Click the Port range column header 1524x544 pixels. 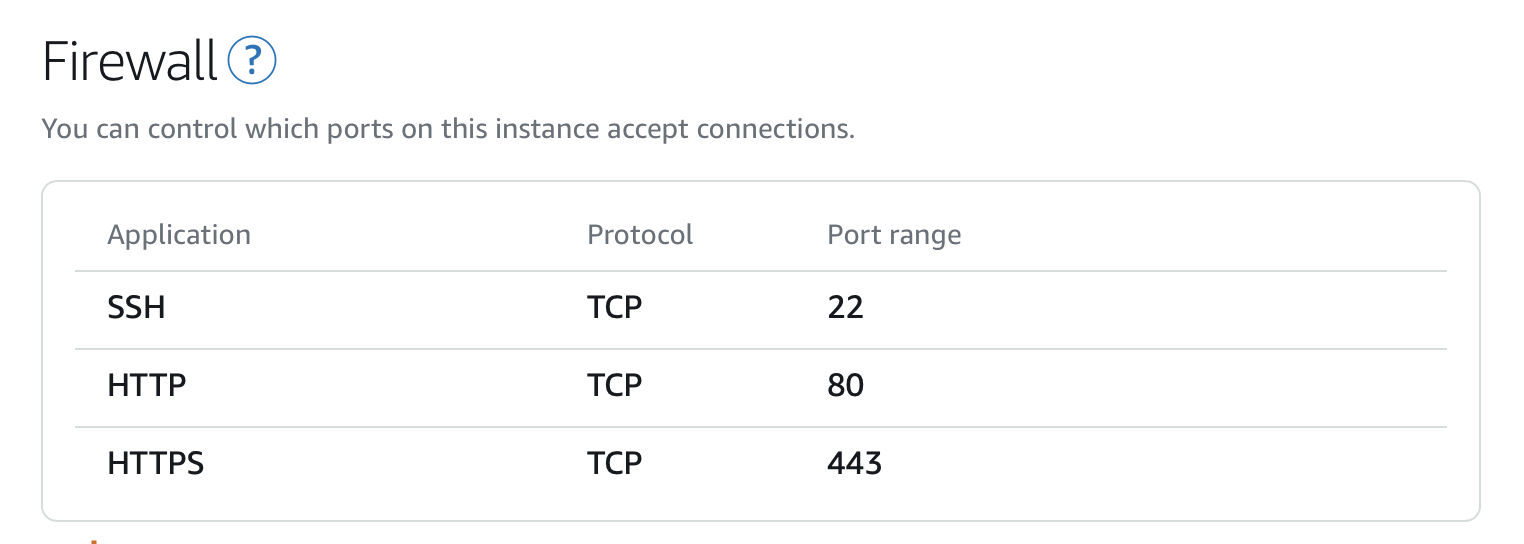[894, 235]
